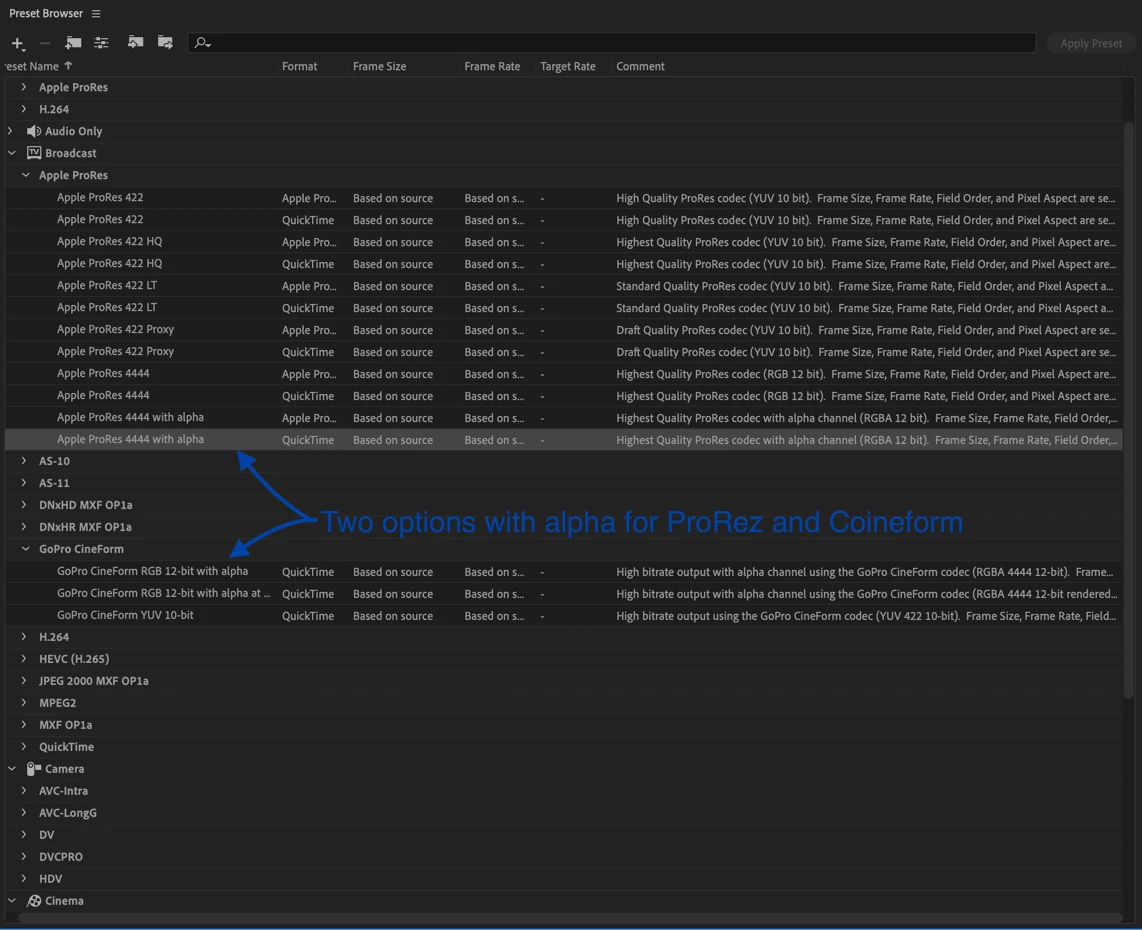Expand the MXF OP1a group
This screenshot has height=930, width=1142.
pyautogui.click(x=24, y=725)
